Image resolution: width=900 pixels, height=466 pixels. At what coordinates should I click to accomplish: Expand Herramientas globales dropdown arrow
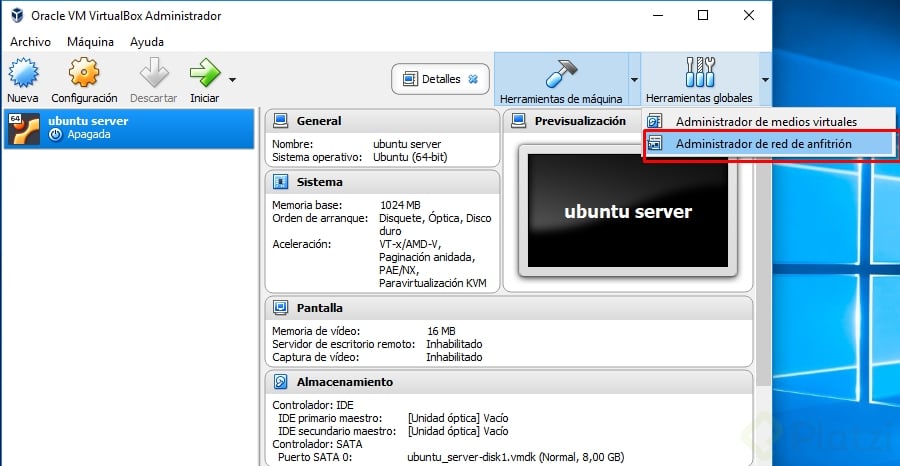click(x=765, y=79)
